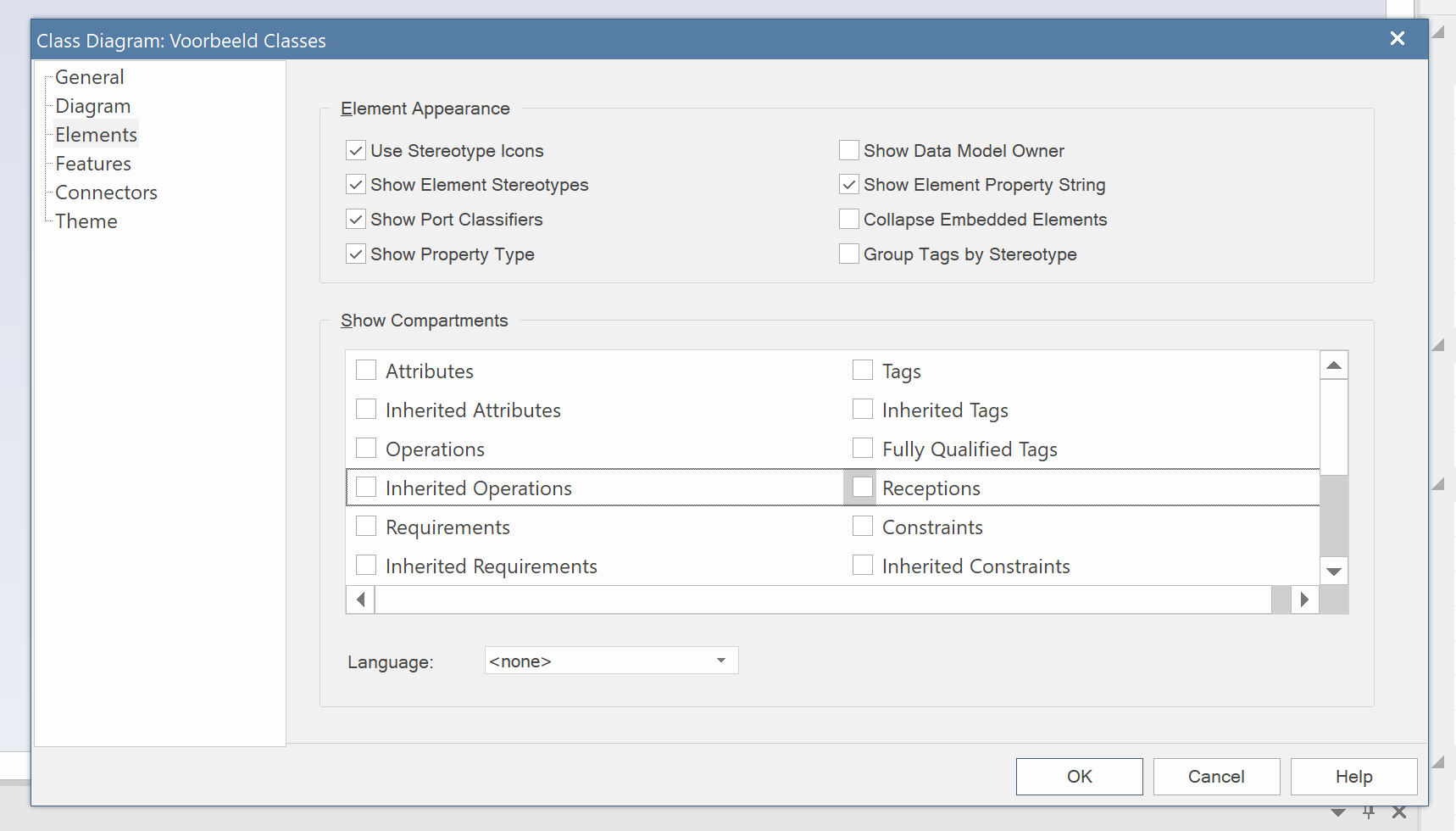Open the Connectors settings page

[106, 192]
